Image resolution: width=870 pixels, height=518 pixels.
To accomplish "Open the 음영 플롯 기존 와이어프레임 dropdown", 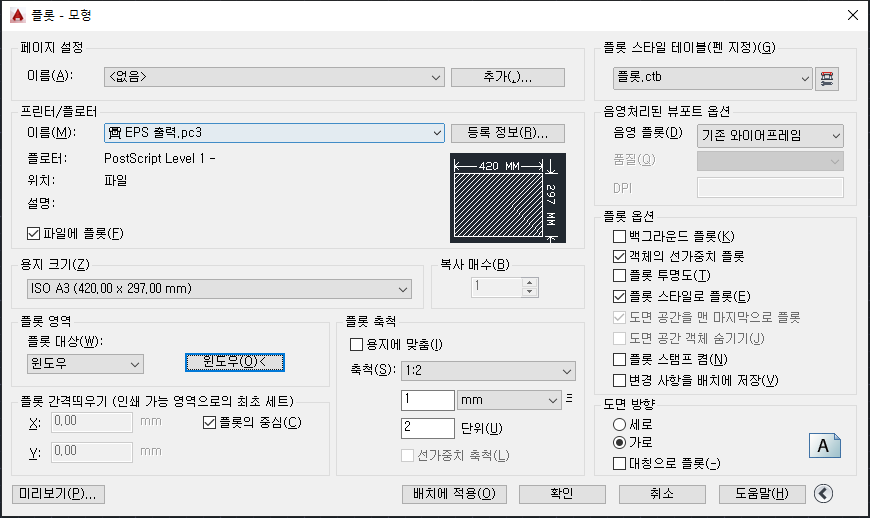I will click(770, 136).
